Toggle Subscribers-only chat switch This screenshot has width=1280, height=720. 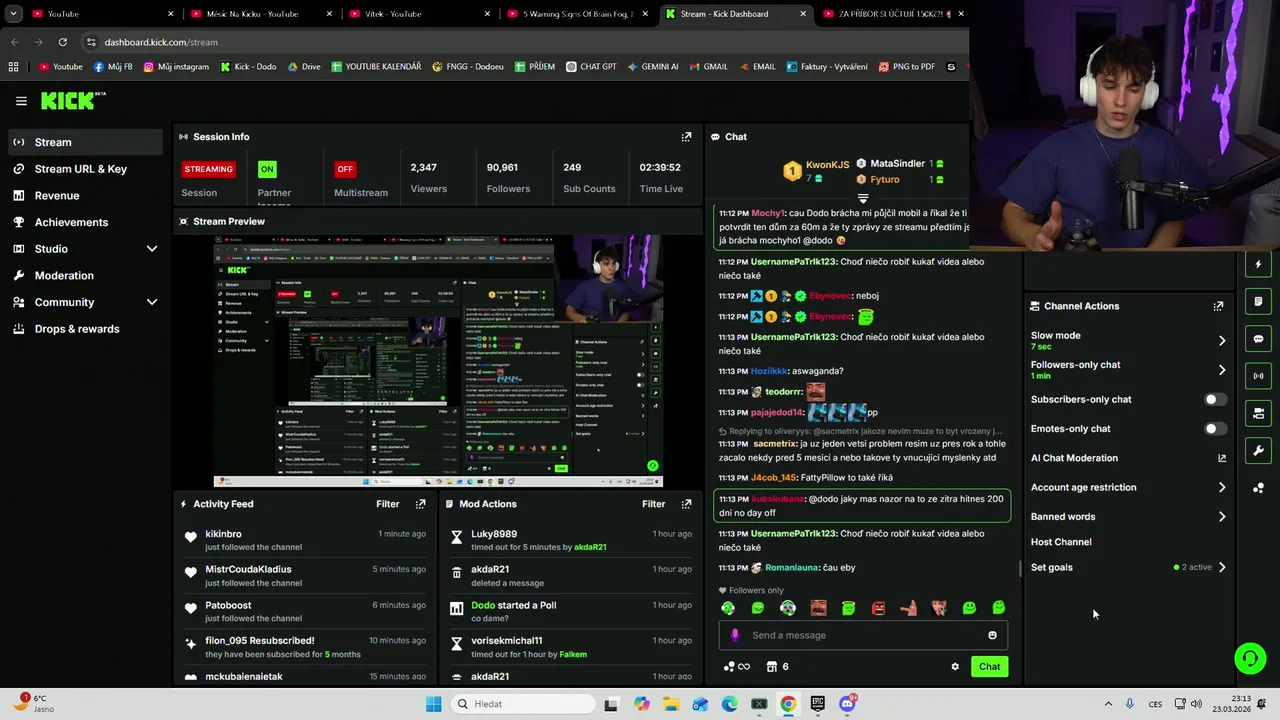1215,399
